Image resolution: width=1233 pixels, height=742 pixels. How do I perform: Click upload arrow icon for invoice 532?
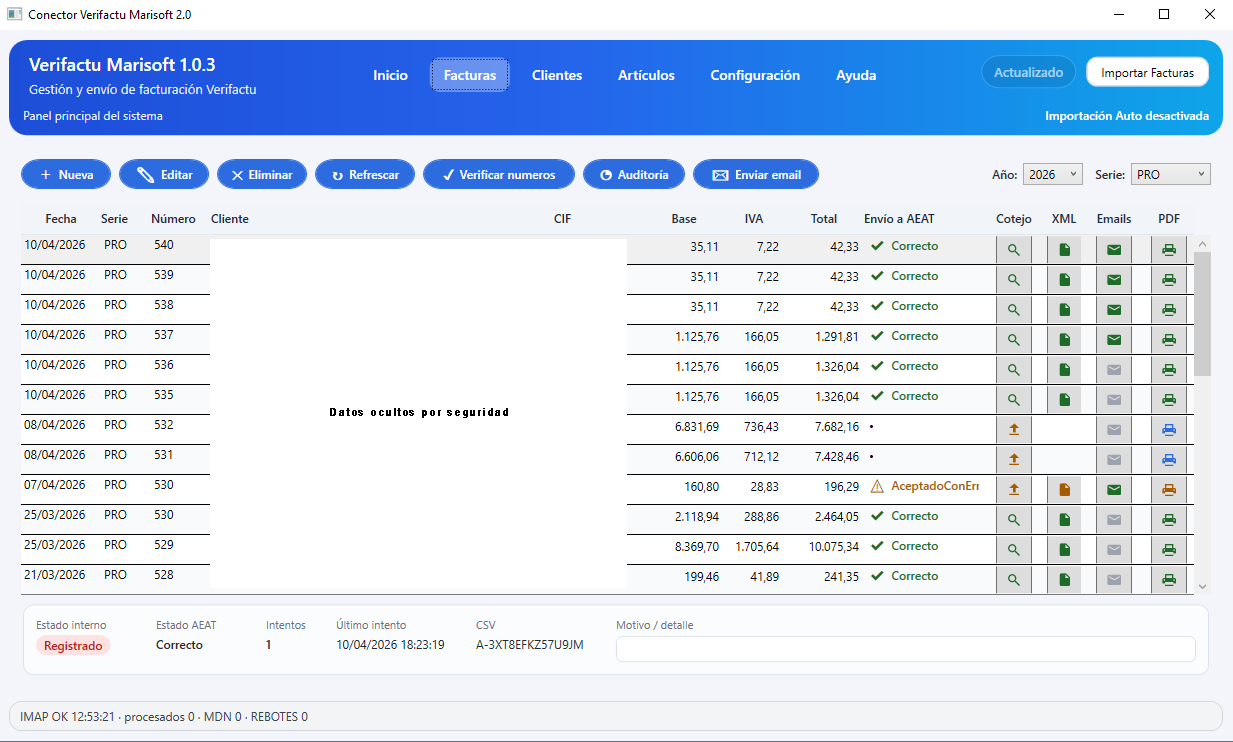(x=1013, y=430)
